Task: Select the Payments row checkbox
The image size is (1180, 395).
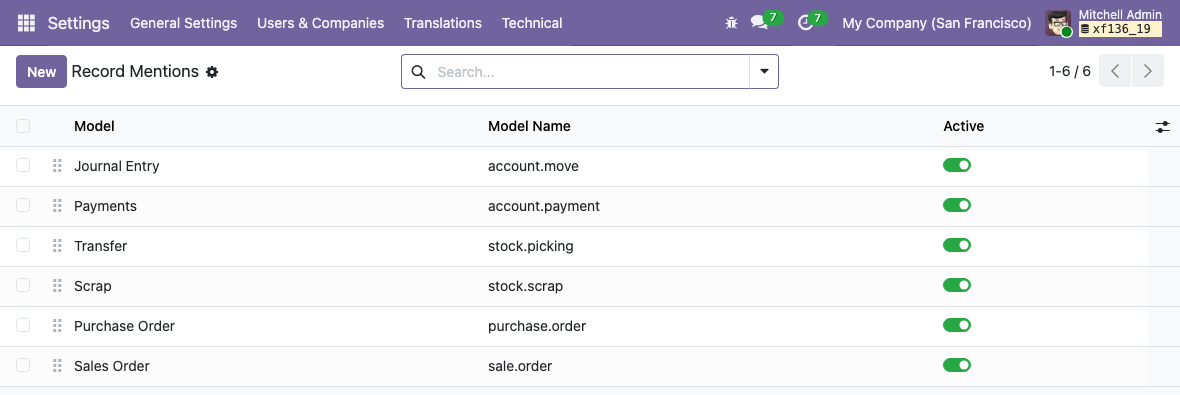Action: [23, 205]
